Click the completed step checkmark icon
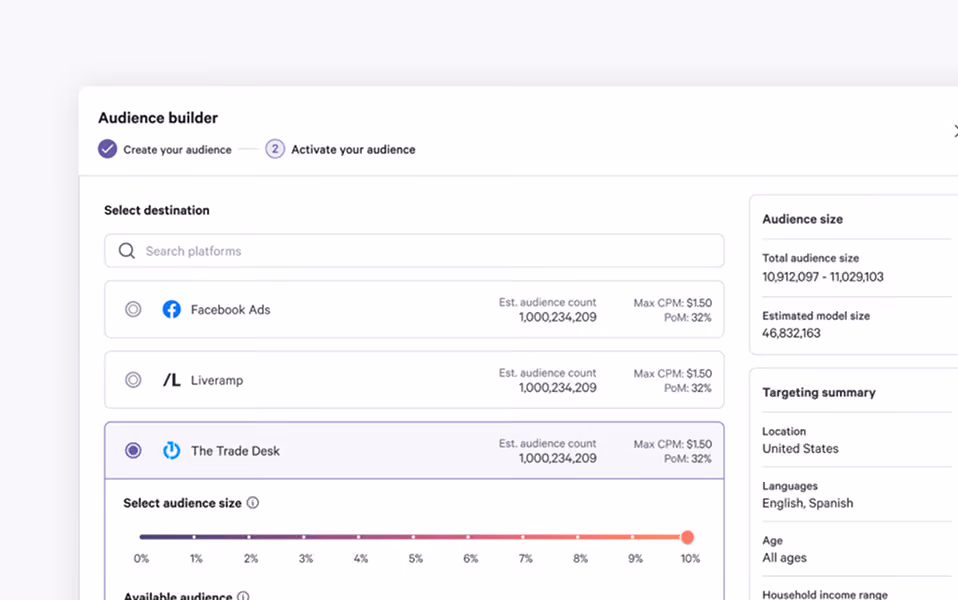Viewport: 958px width, 600px height. tap(108, 149)
